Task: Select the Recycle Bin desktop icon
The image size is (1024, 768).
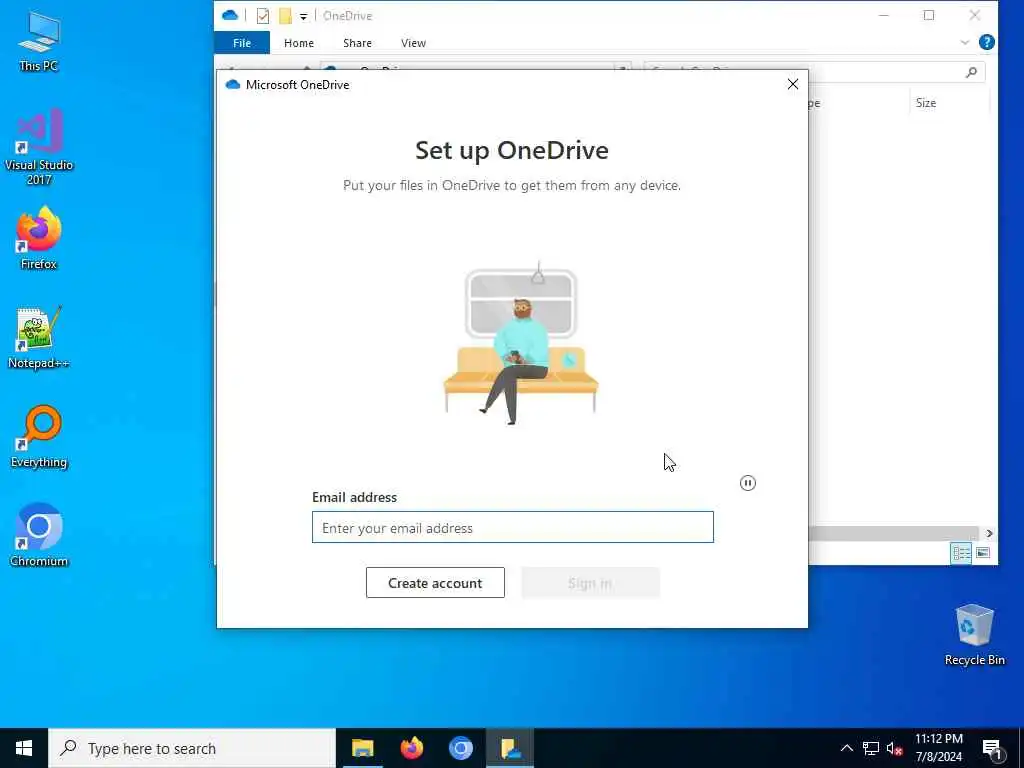Action: 974,635
